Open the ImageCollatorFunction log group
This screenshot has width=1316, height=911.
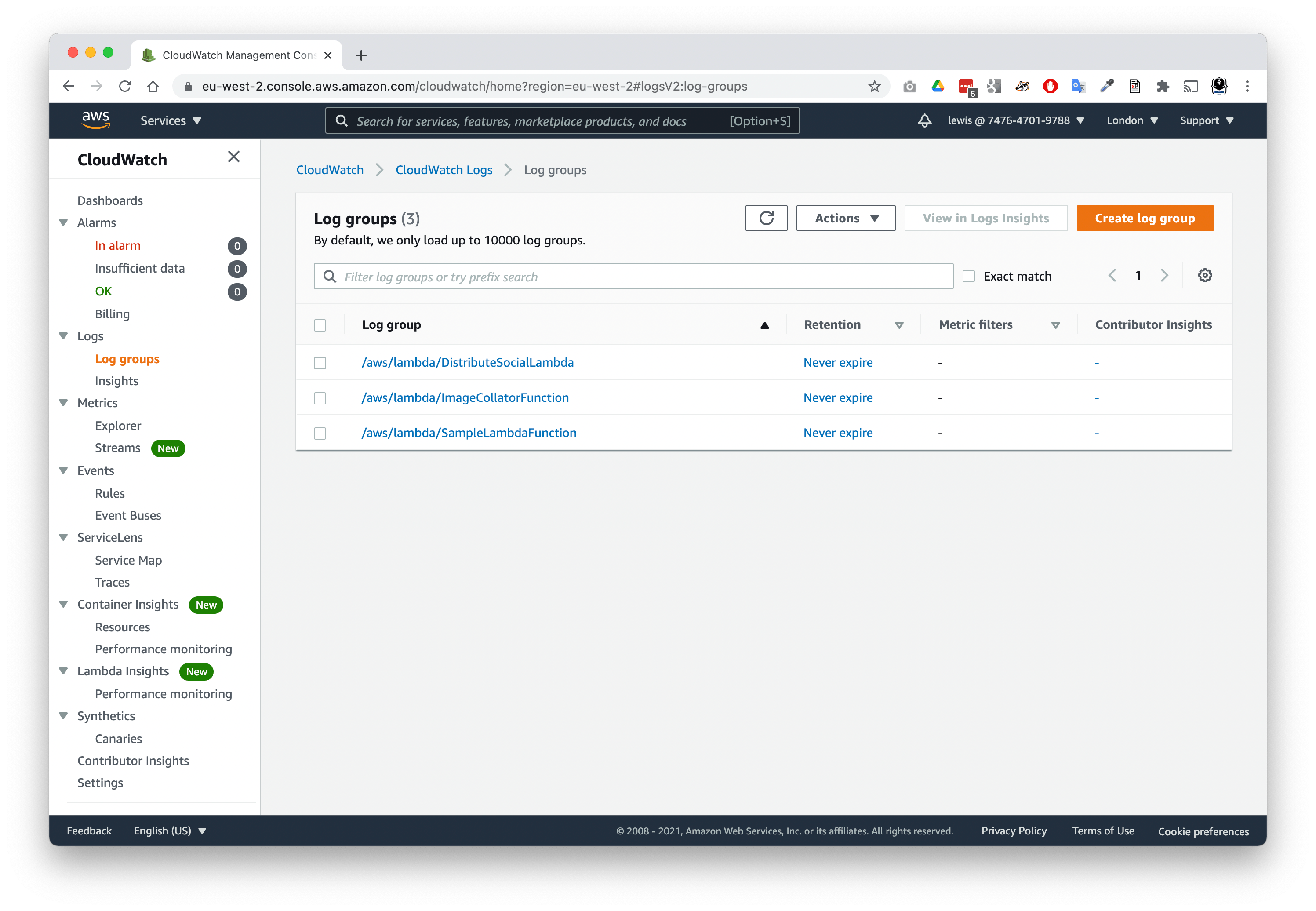(x=465, y=397)
